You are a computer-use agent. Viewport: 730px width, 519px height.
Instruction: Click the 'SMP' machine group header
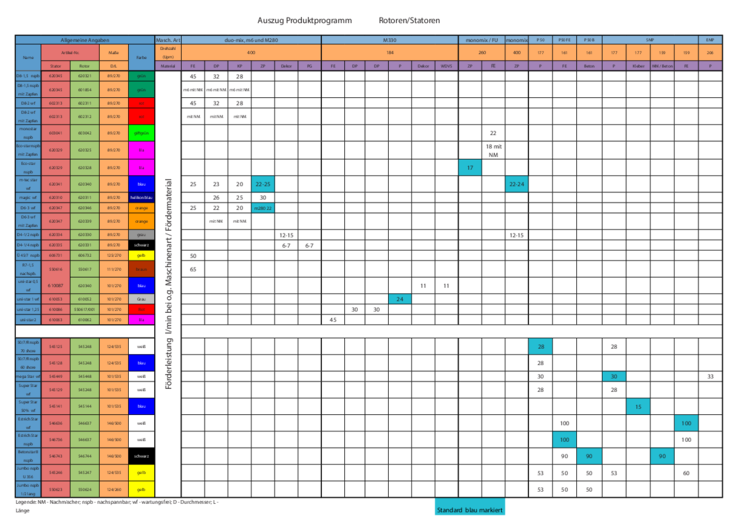click(649, 39)
